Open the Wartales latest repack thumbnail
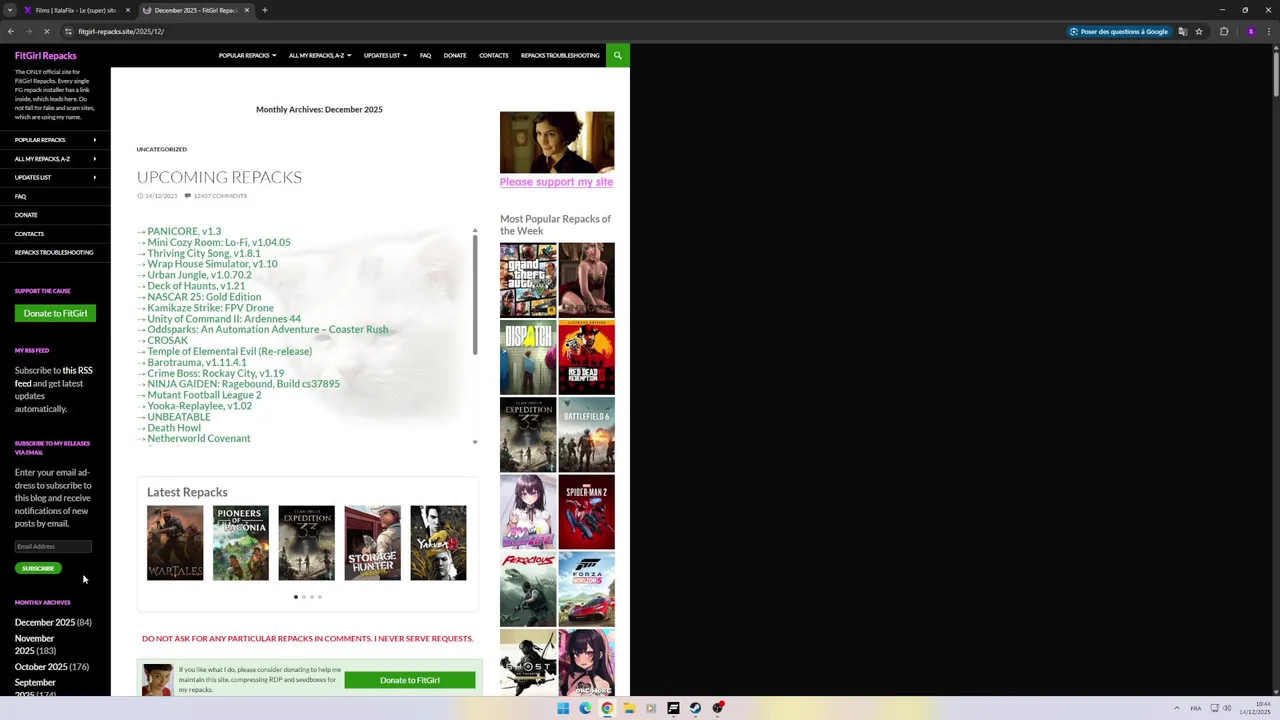The width and height of the screenshot is (1280, 720). pos(175,543)
